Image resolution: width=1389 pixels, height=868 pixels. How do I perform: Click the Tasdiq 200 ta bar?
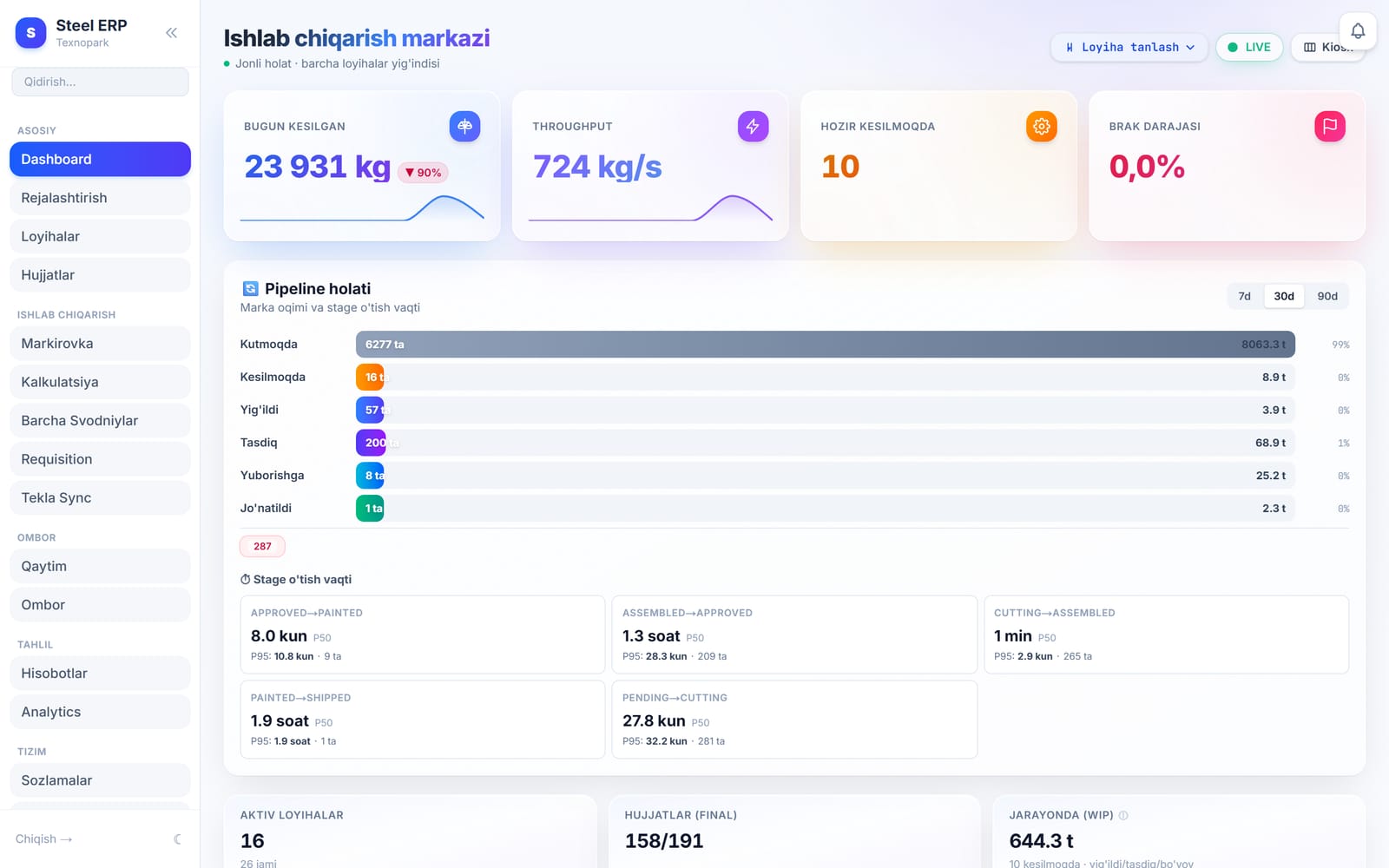(x=372, y=443)
